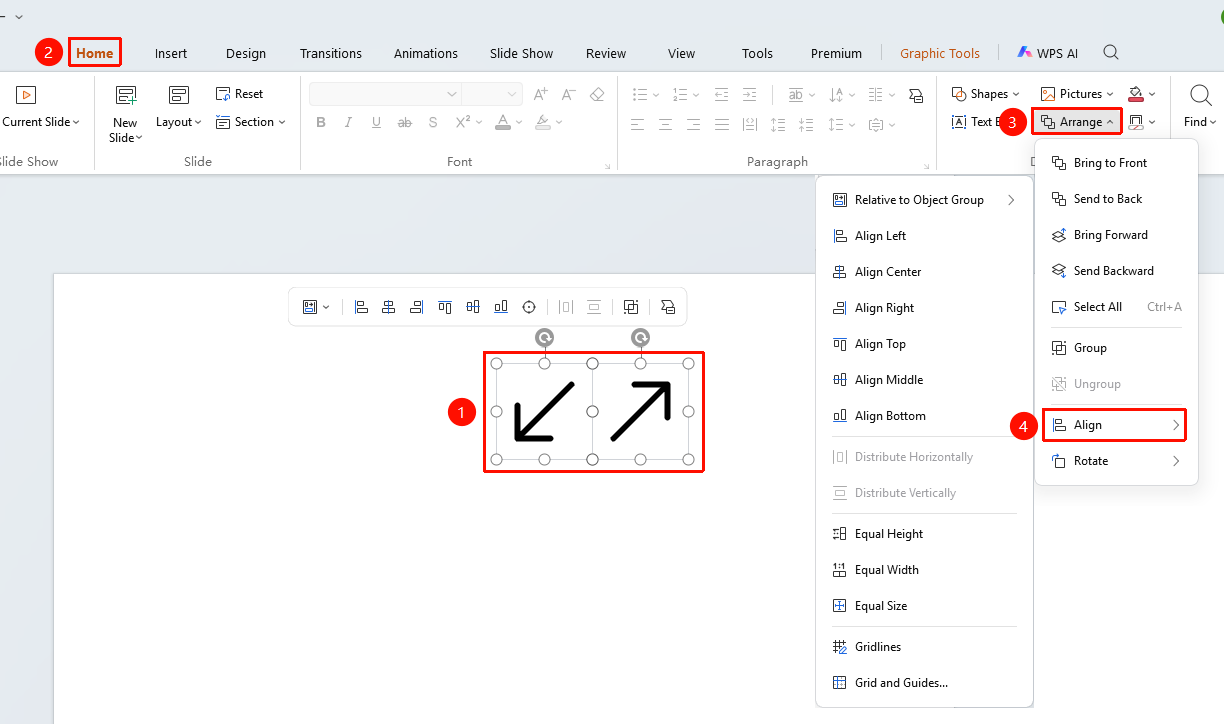Open the font name combo box

point(384,94)
